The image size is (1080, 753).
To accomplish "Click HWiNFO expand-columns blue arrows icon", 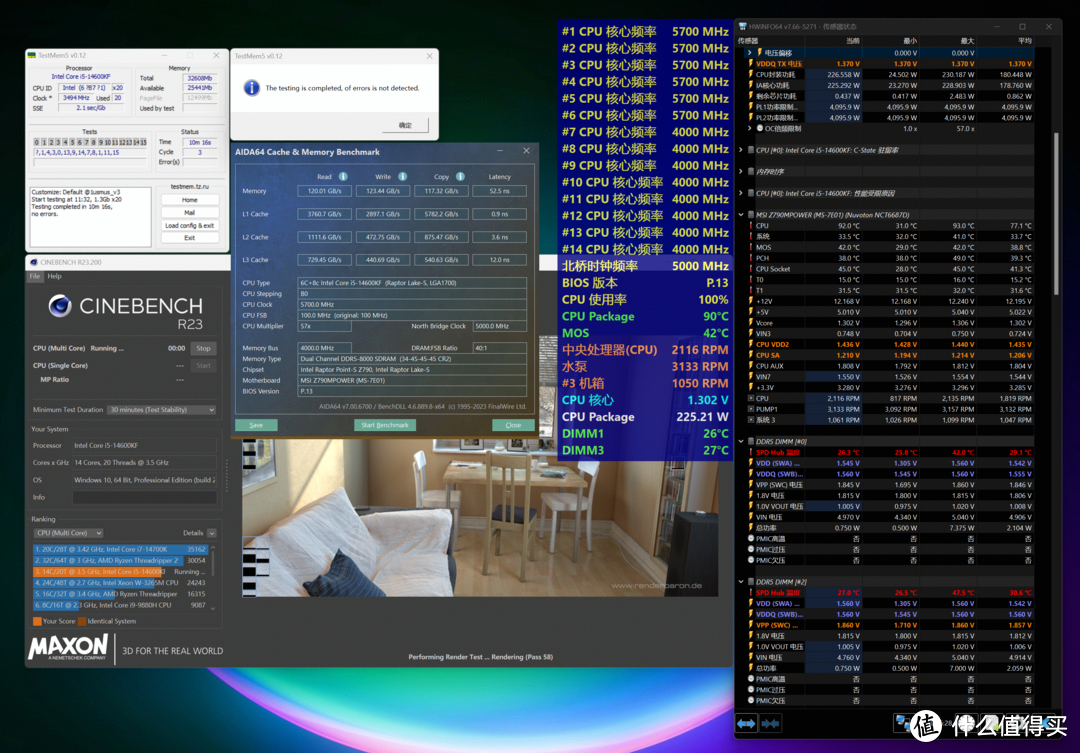I will [747, 723].
